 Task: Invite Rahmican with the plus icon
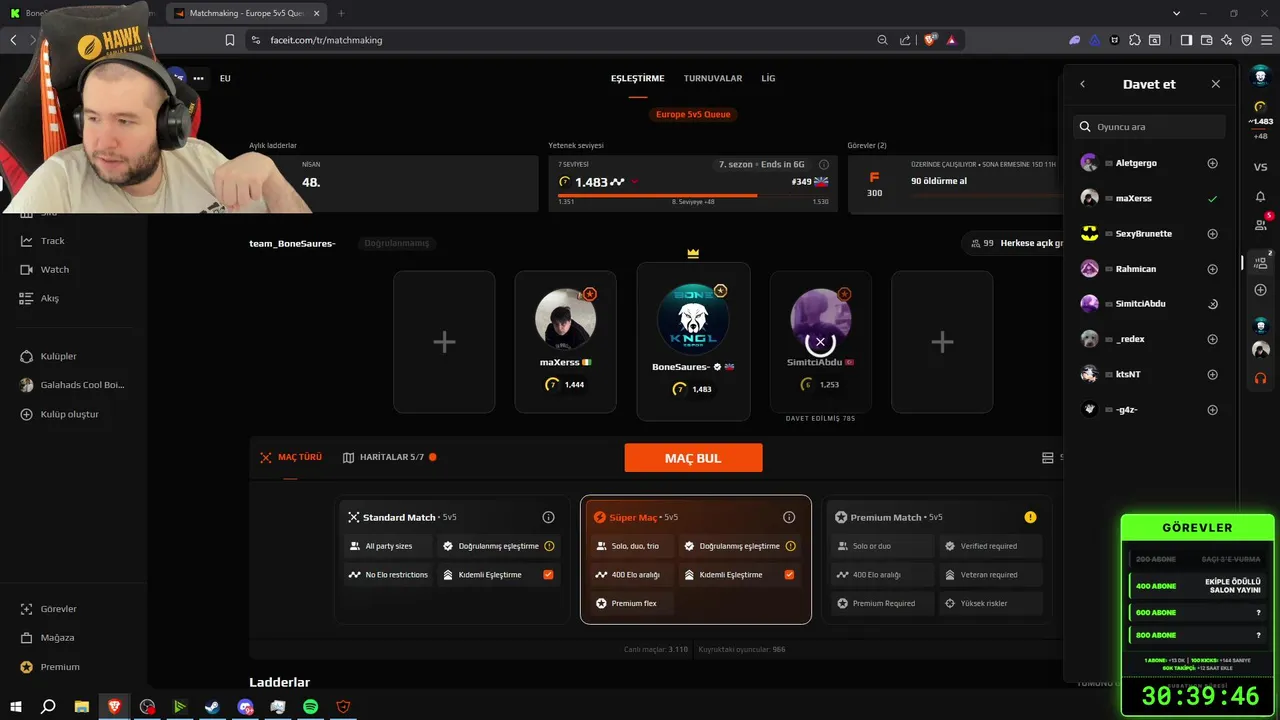1212,269
